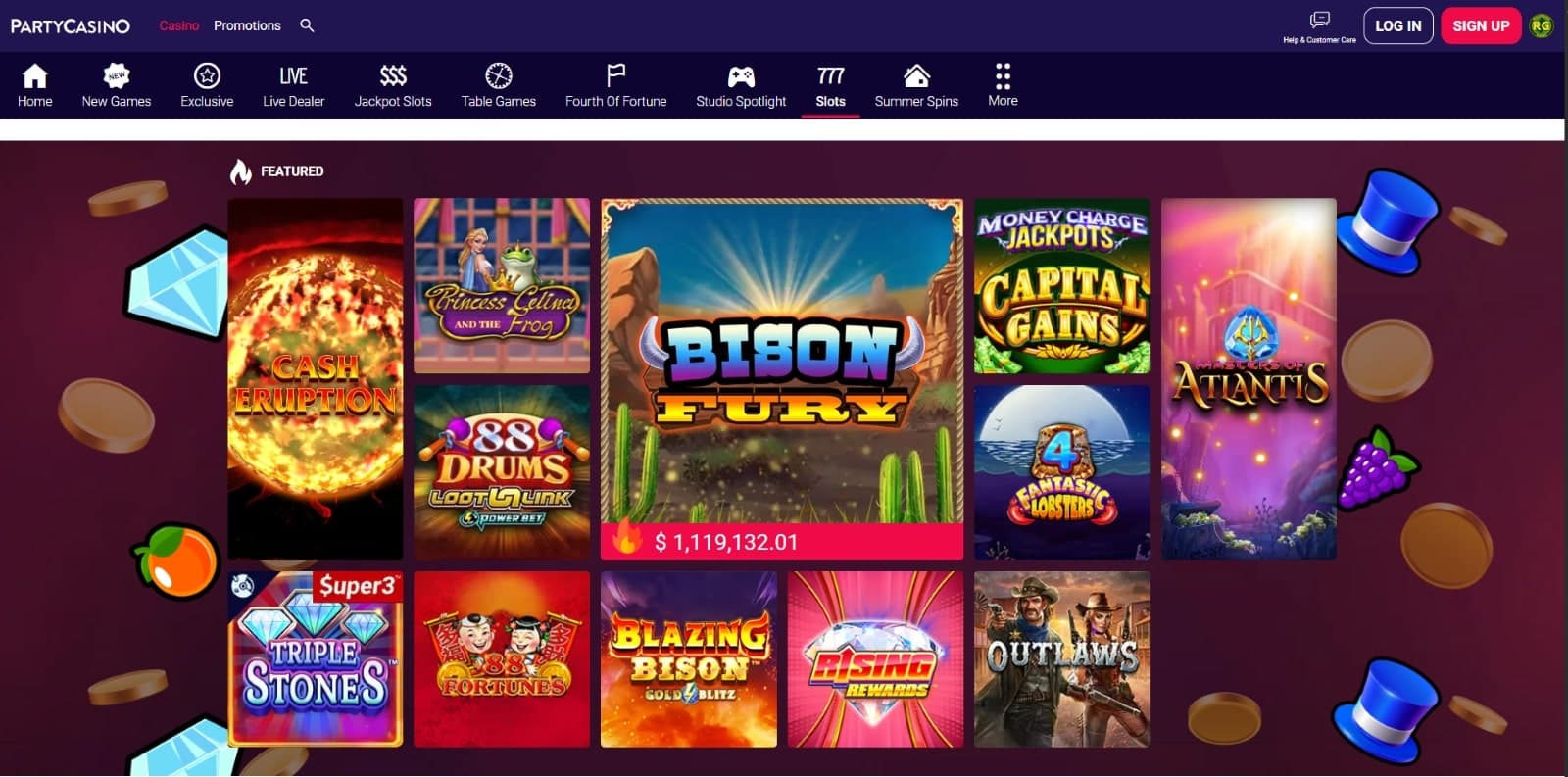Launch the Rising Rewards game
Screen dimensions: 1568x777
[x=875, y=659]
